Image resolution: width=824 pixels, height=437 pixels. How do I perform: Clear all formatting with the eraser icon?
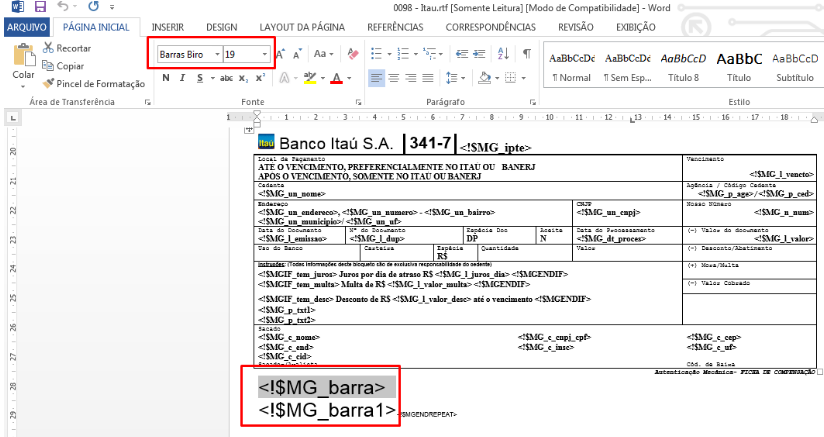[353, 54]
